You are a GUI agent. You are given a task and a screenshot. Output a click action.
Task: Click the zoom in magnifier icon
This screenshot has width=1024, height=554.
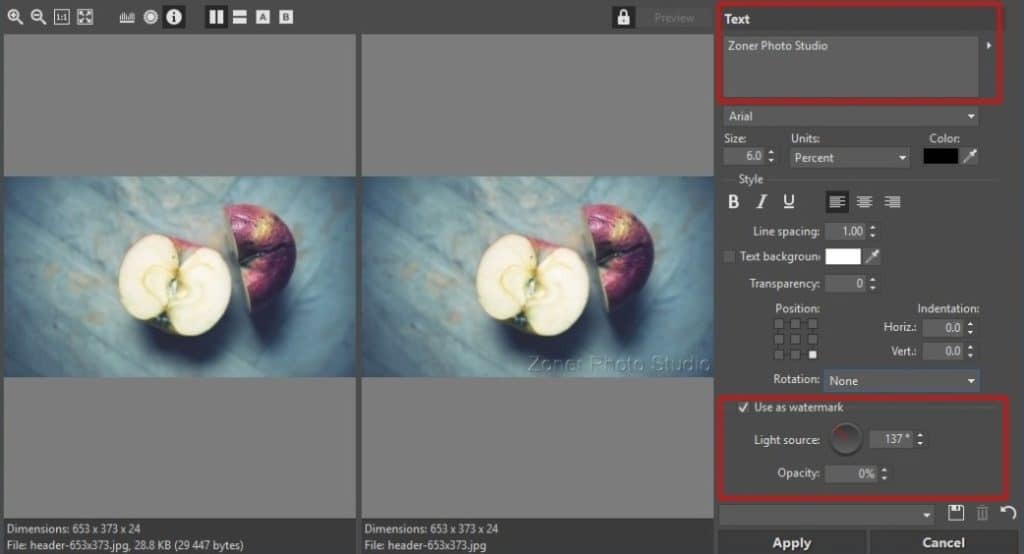point(15,17)
